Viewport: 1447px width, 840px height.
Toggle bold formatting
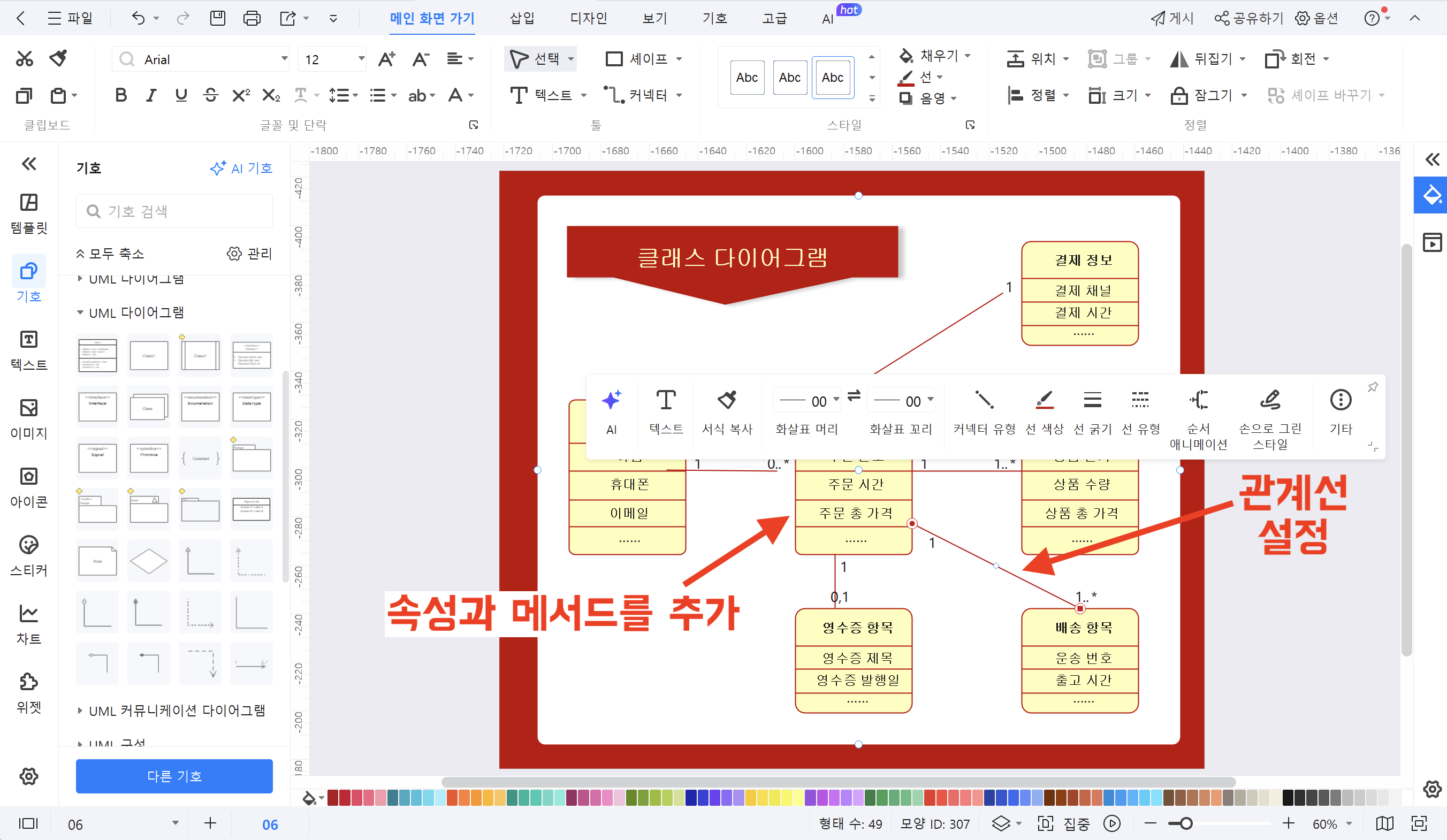[120, 95]
